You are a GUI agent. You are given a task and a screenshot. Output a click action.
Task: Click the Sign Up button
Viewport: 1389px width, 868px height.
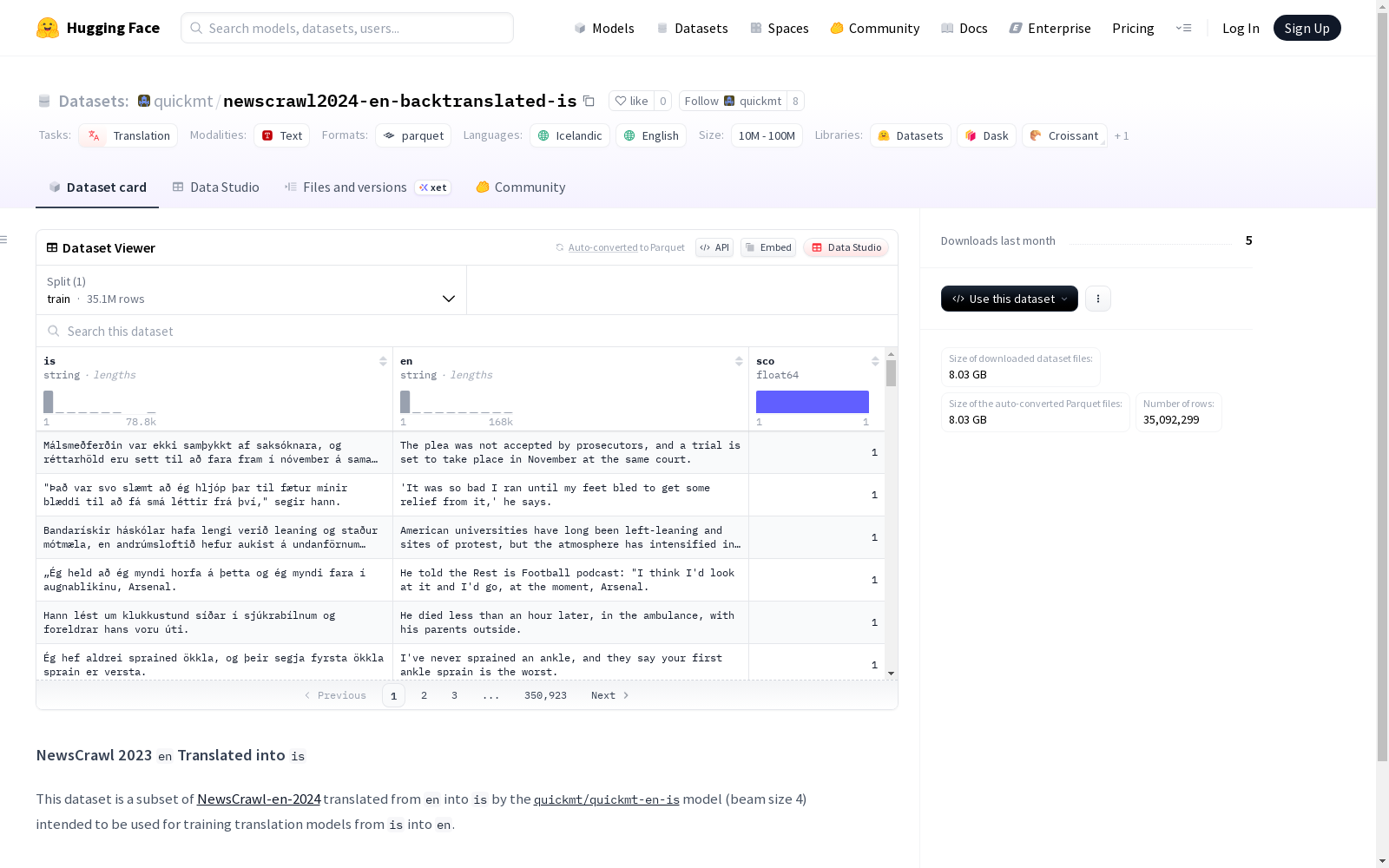[1307, 28]
